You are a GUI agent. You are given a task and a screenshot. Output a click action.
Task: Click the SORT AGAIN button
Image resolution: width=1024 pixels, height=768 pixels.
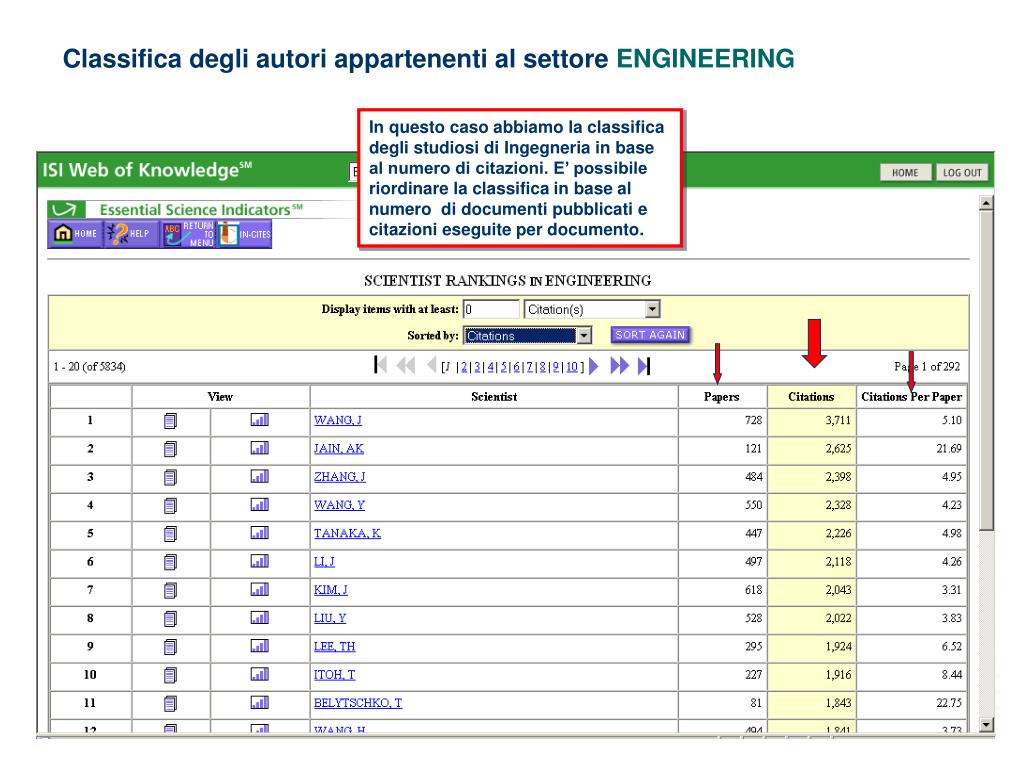[650, 335]
